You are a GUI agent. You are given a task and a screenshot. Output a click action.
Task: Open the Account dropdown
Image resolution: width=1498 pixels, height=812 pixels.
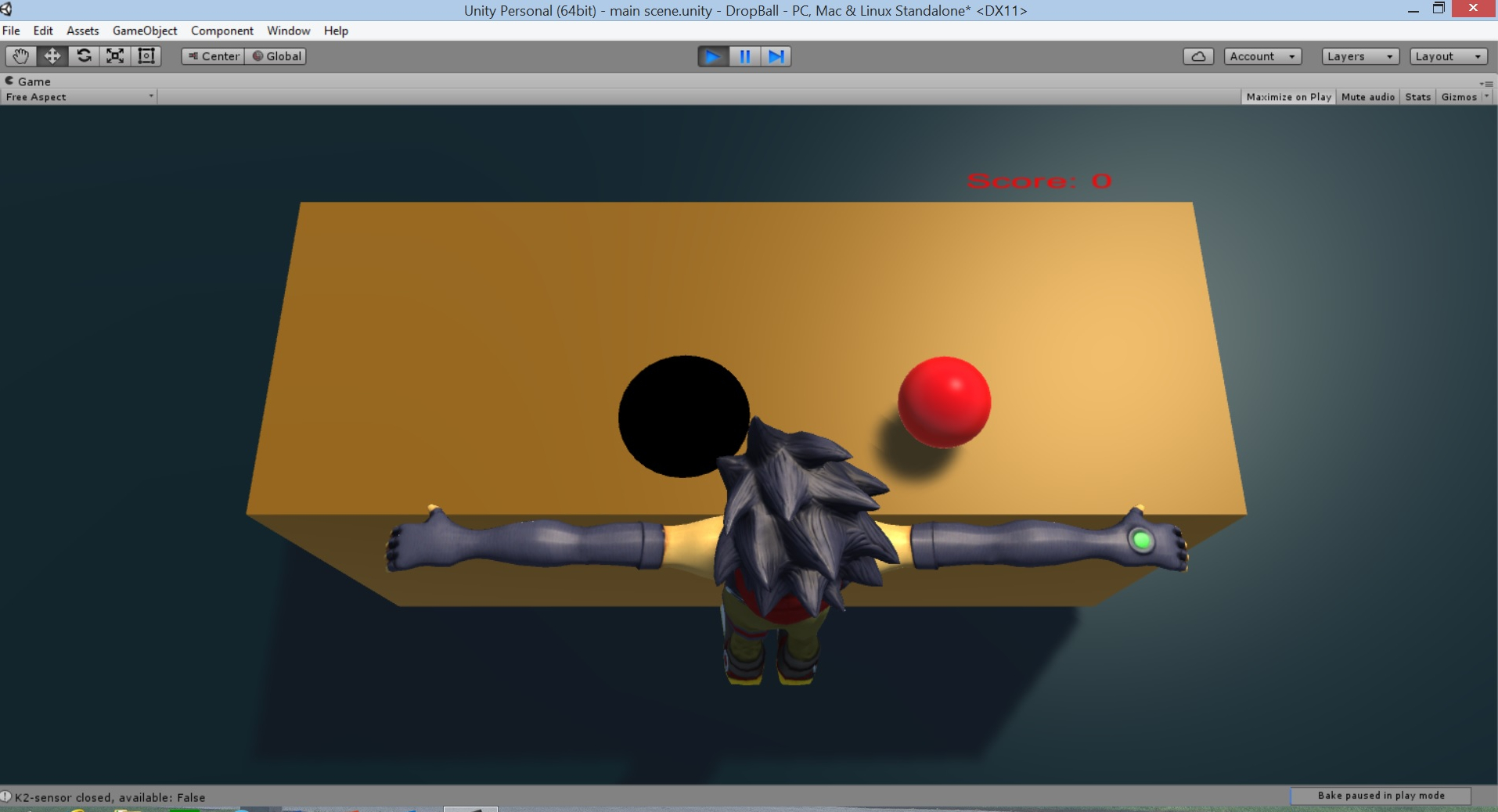click(1262, 56)
